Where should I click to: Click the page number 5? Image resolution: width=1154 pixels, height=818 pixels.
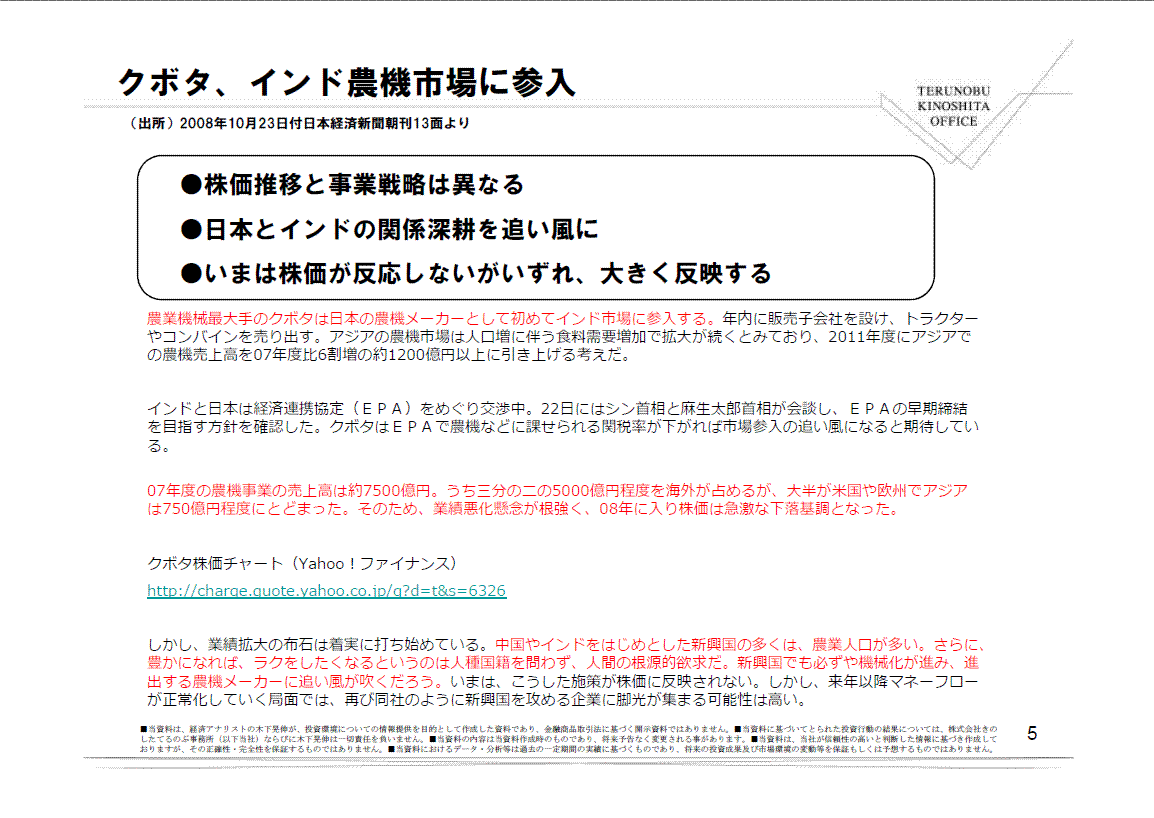click(x=1032, y=733)
